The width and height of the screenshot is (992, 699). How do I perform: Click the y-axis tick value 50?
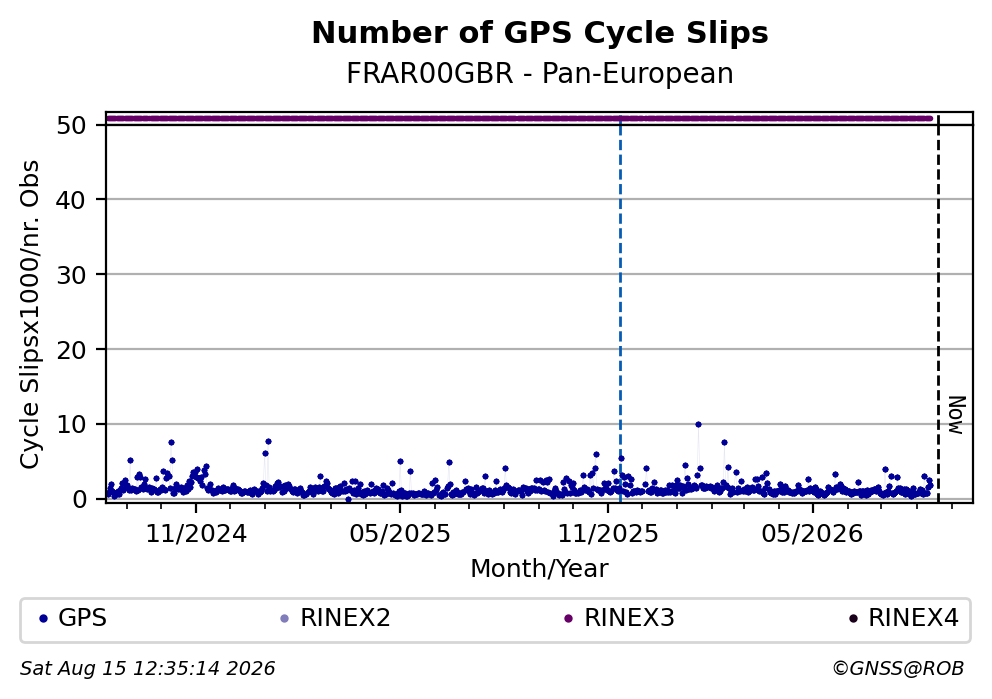tap(71, 125)
